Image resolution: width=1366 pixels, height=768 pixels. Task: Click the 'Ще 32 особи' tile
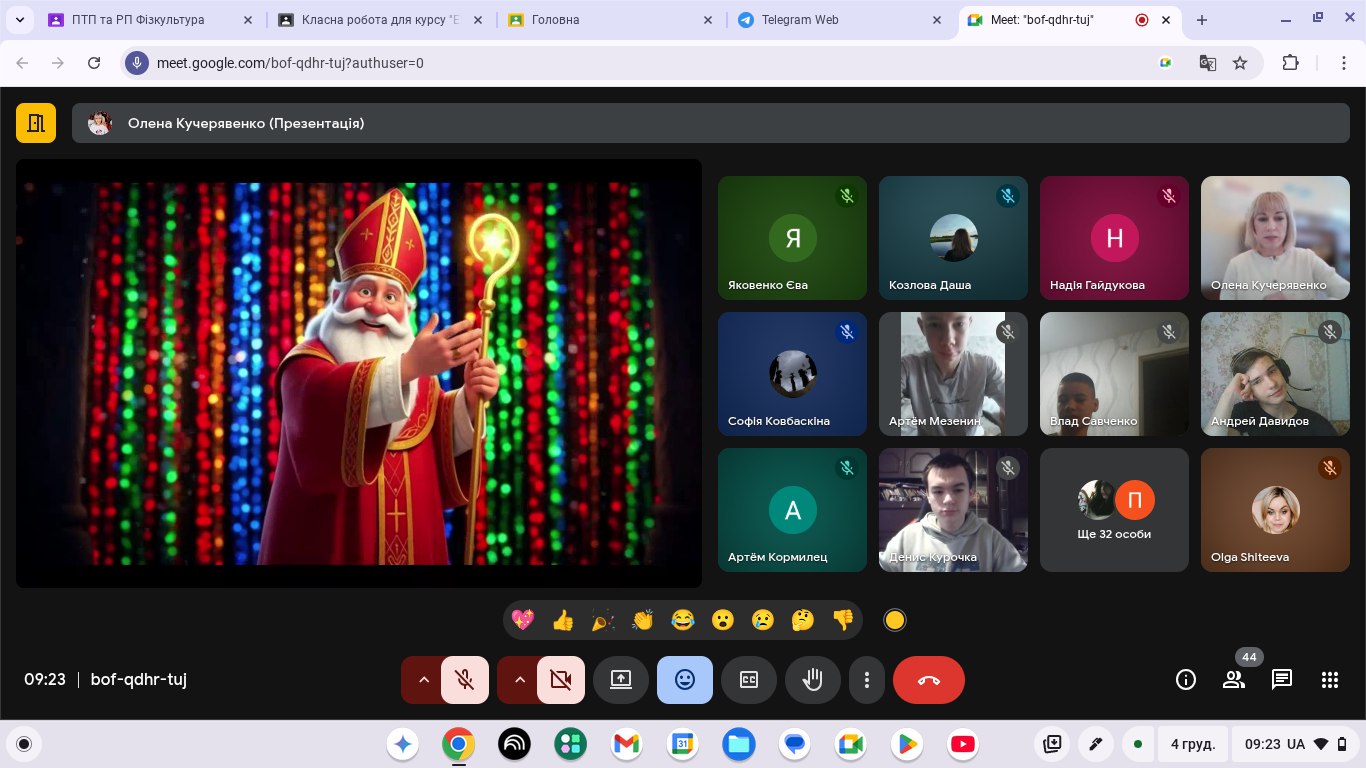pos(1114,510)
